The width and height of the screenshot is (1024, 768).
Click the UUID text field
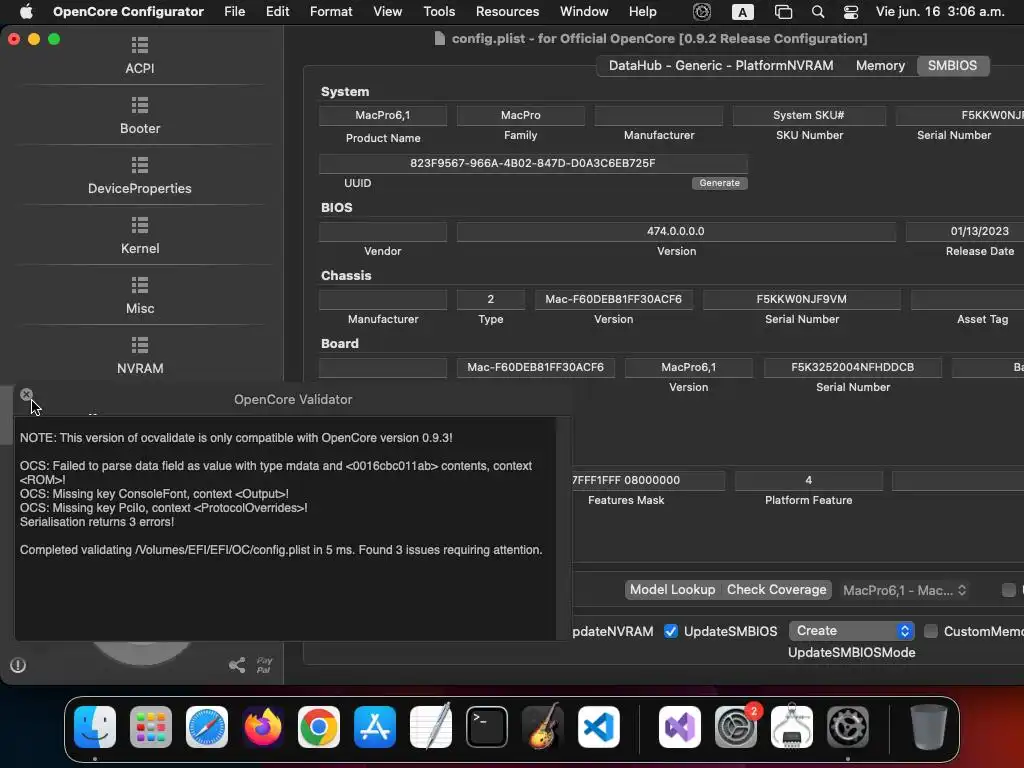click(533, 163)
